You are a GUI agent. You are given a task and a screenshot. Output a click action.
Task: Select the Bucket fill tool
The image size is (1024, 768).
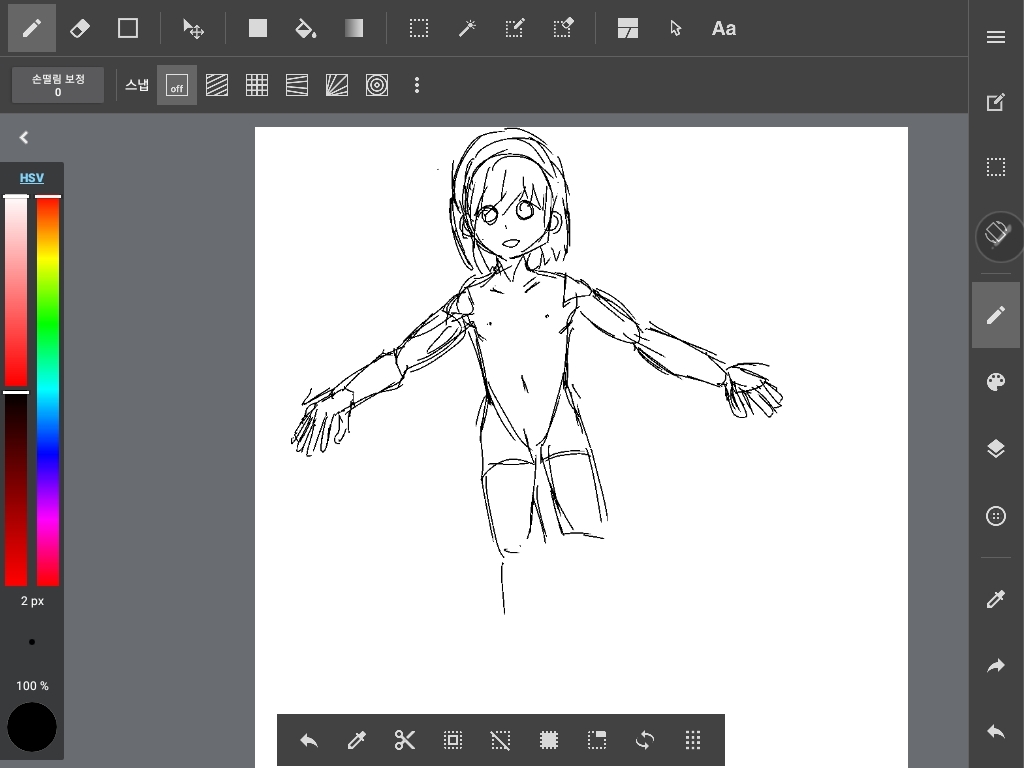point(306,28)
